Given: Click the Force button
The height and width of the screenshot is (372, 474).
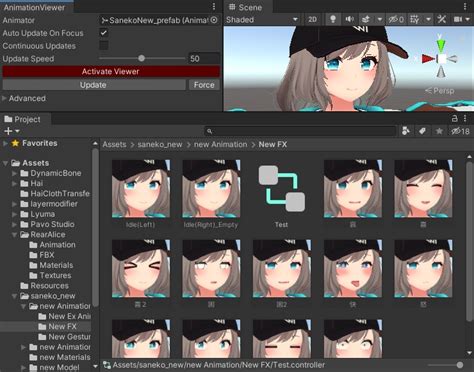Looking at the screenshot, I should (204, 85).
